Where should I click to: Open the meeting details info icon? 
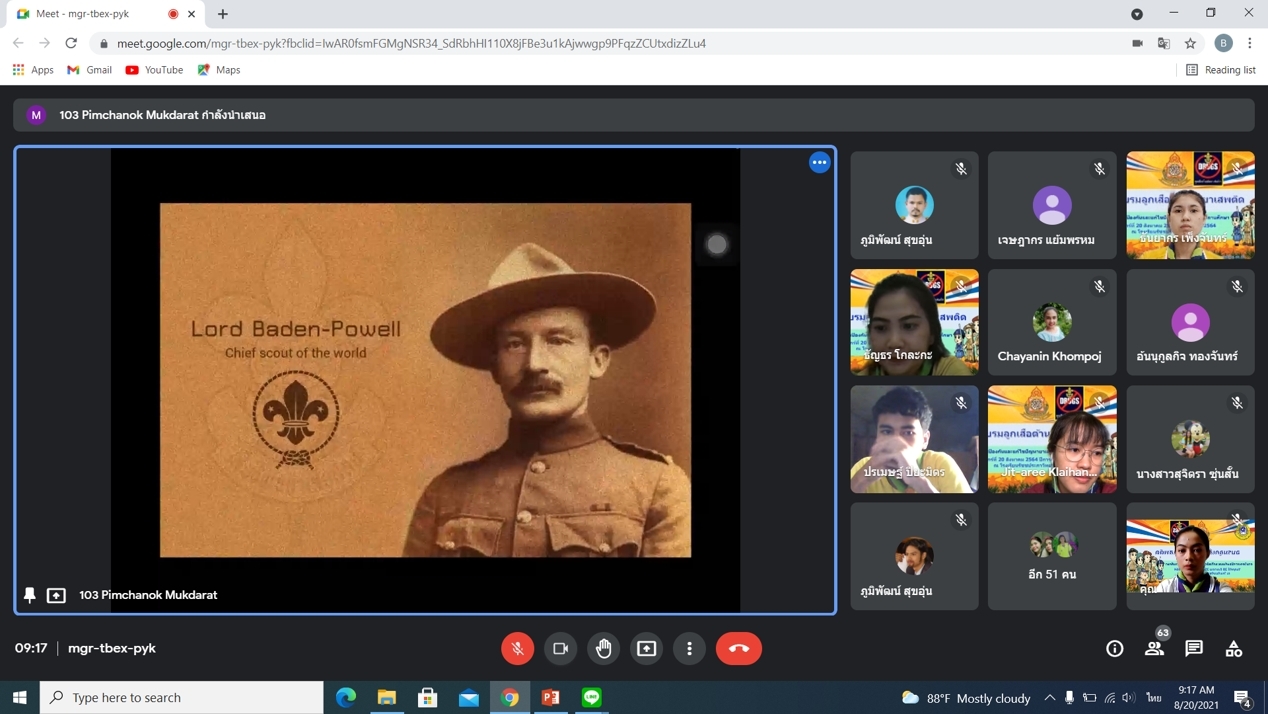(1114, 648)
